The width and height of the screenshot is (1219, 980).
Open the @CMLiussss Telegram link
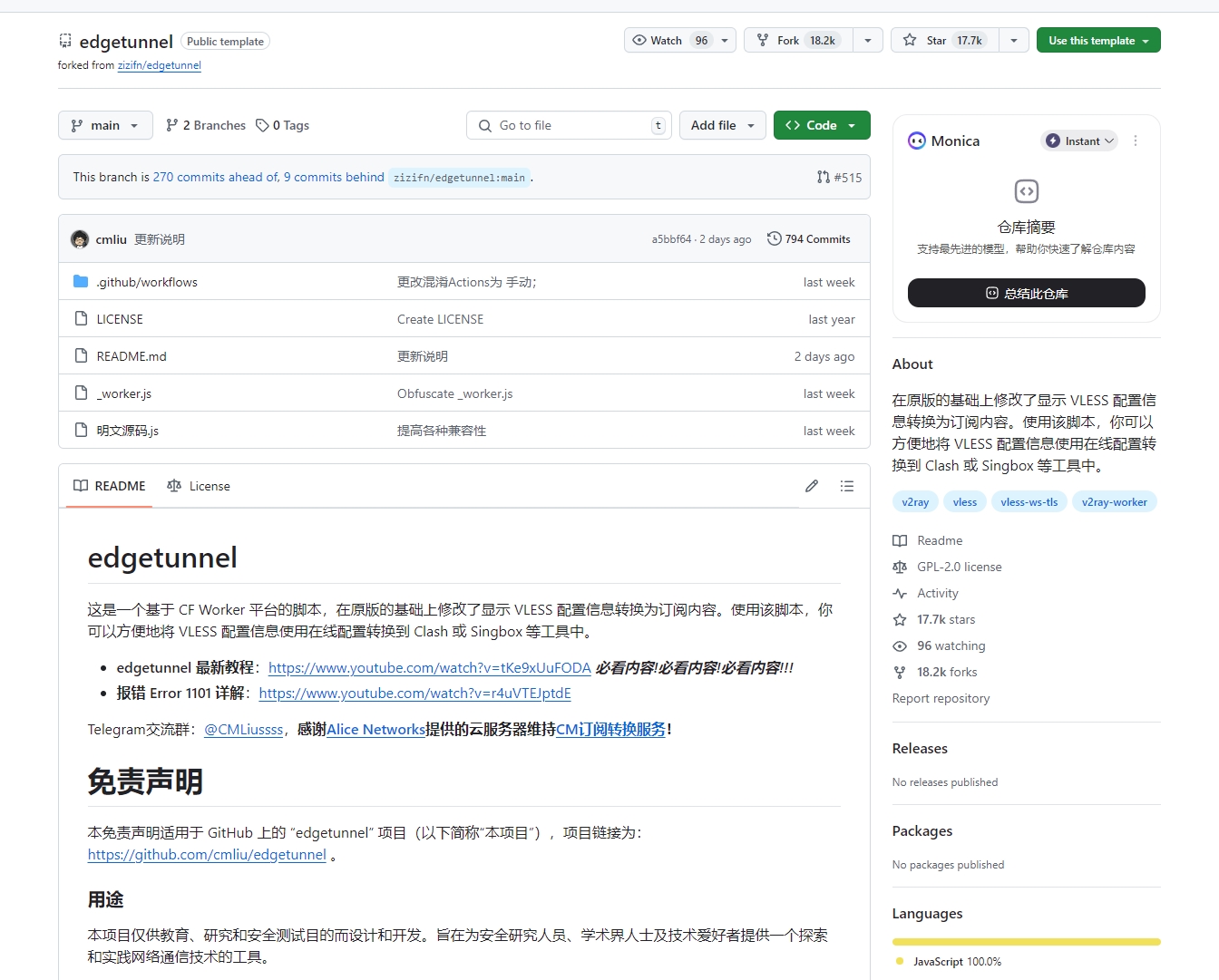coord(244,729)
